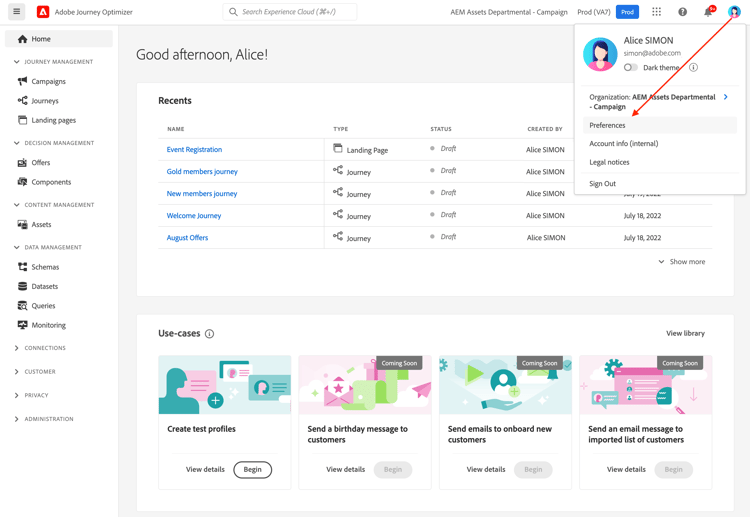Go to Campaigns in the sidebar
This screenshot has height=517, width=750.
(x=48, y=81)
